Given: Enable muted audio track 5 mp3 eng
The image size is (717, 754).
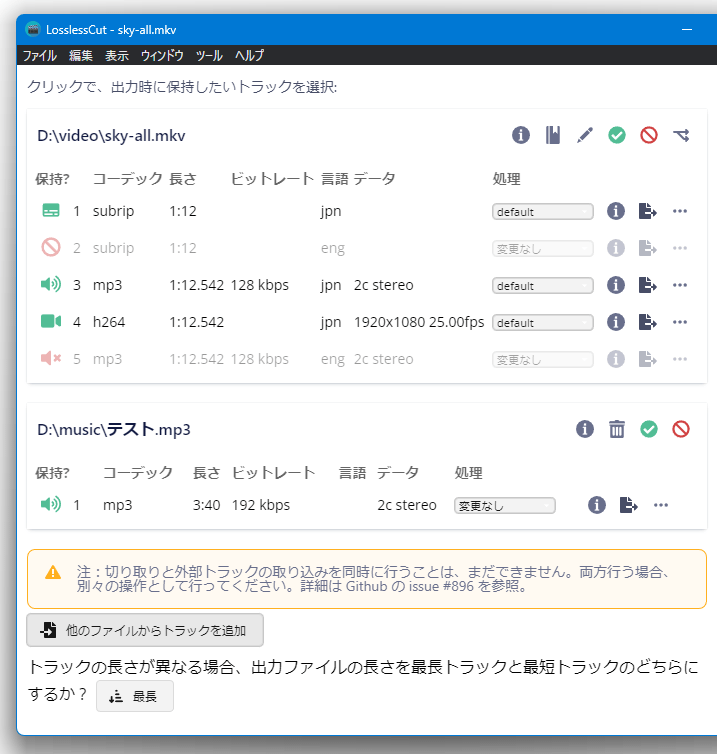Looking at the screenshot, I should (x=51, y=358).
